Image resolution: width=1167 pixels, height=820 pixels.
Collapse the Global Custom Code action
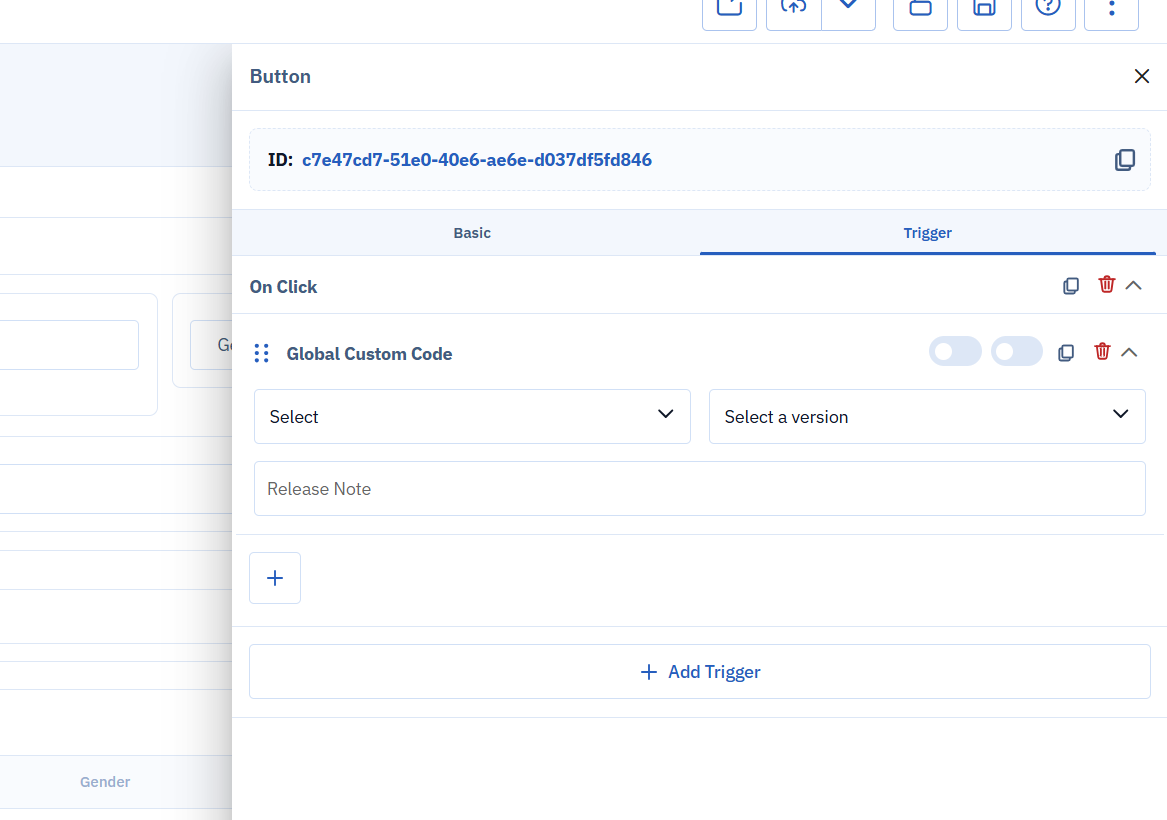tap(1129, 353)
